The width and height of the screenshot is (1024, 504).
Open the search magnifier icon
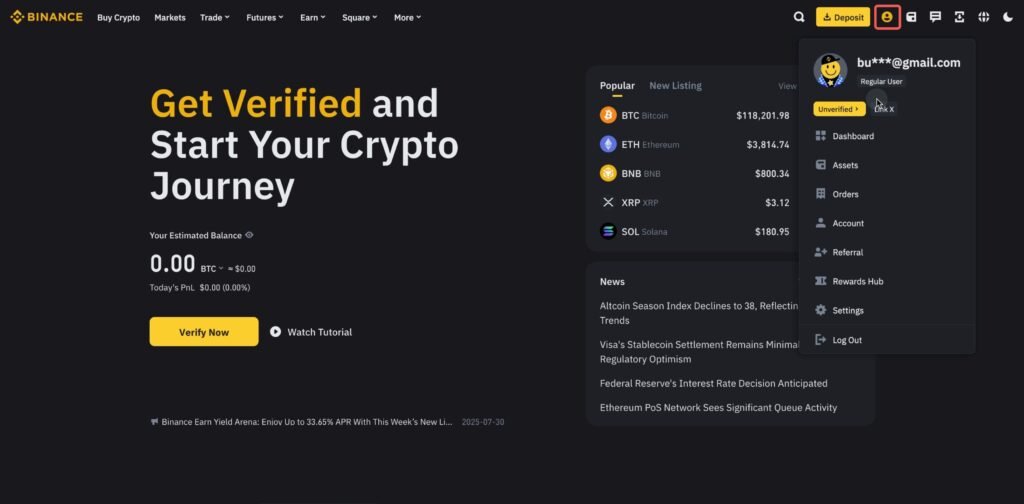(799, 17)
